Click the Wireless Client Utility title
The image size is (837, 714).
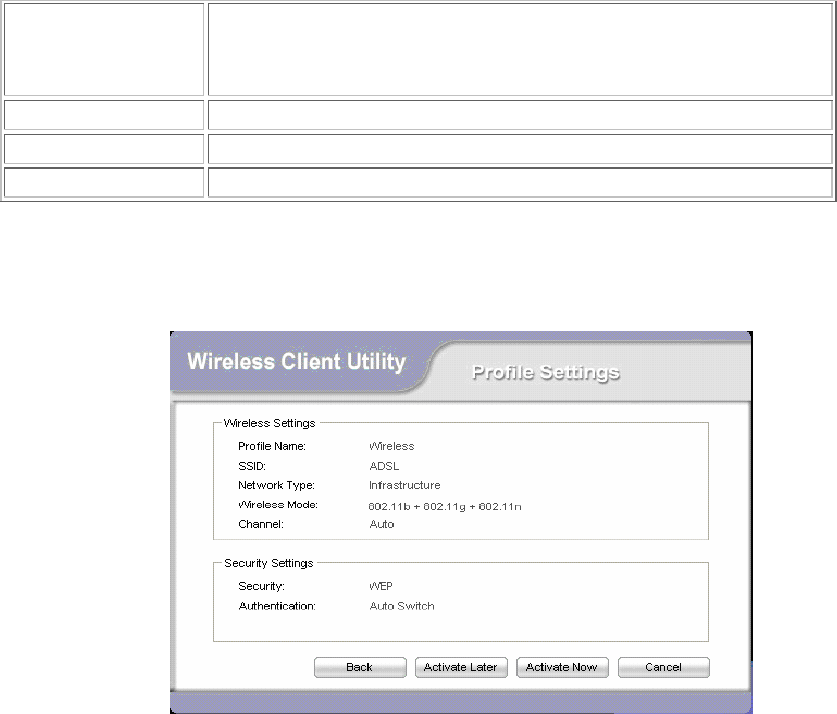[x=296, y=361]
